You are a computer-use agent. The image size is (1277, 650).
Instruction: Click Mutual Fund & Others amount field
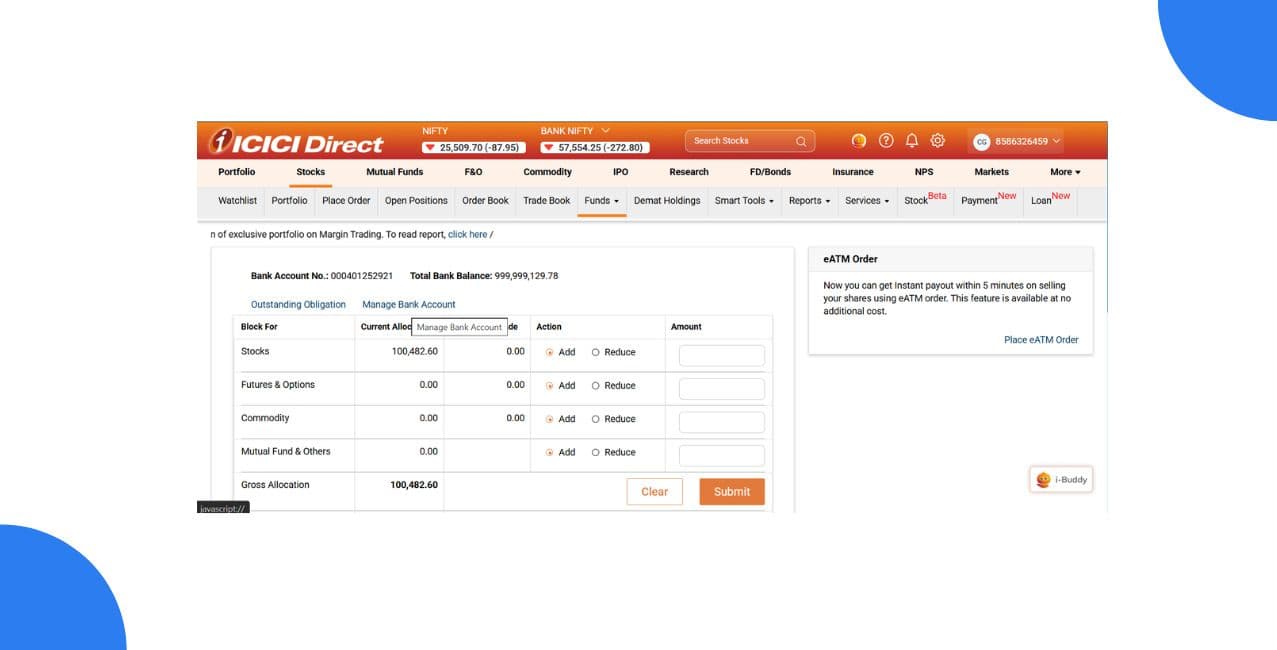[x=722, y=455]
